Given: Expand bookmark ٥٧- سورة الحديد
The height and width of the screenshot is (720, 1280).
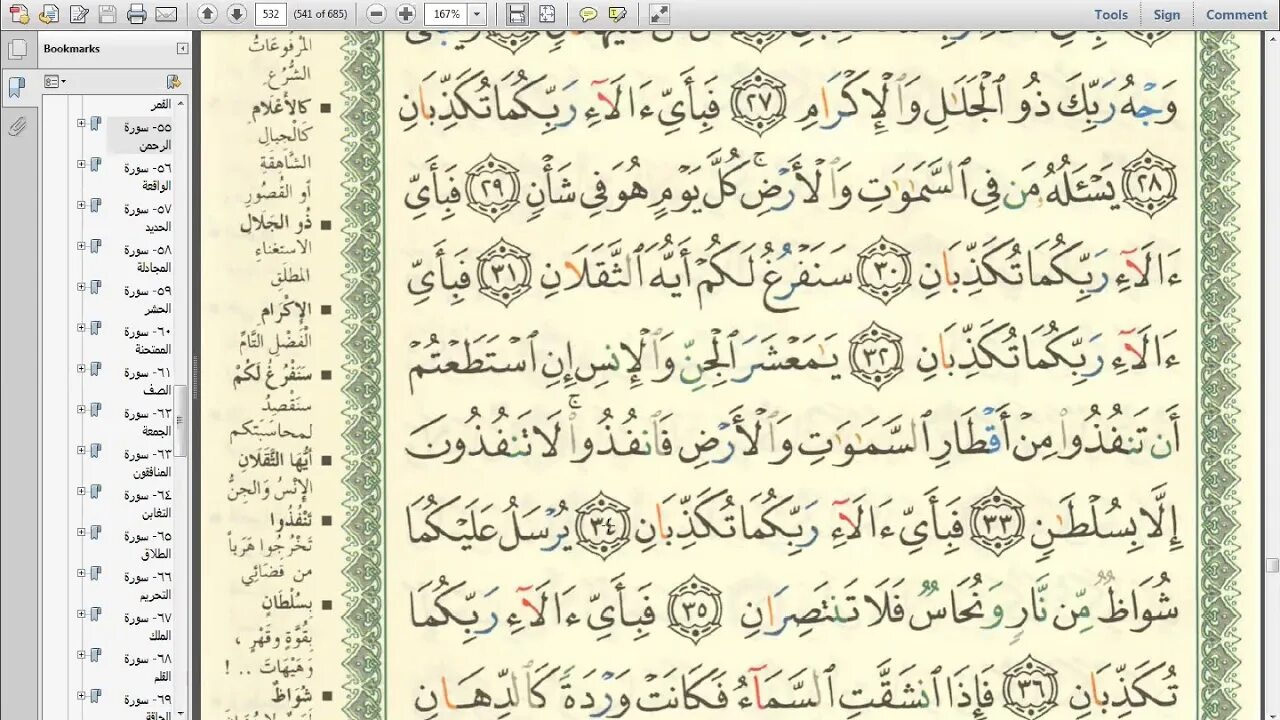Looking at the screenshot, I should point(81,205).
